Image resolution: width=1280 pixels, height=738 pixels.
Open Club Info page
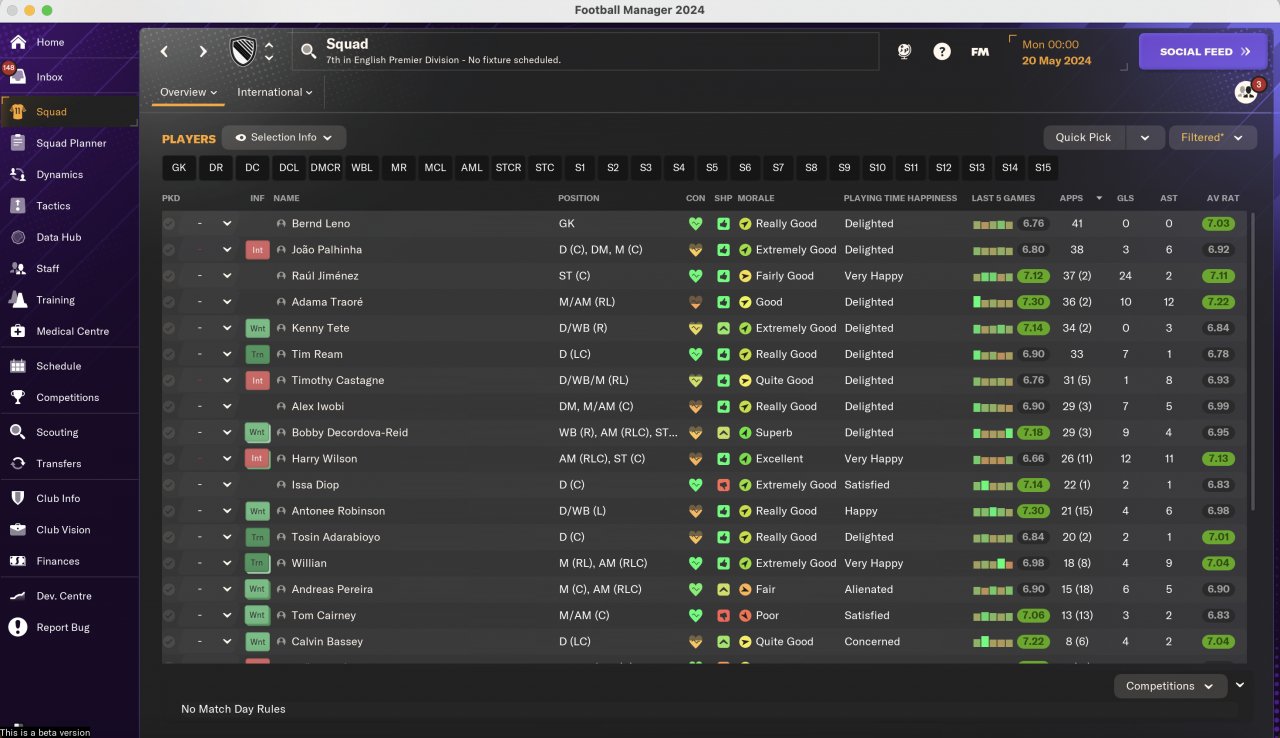click(x=58, y=498)
